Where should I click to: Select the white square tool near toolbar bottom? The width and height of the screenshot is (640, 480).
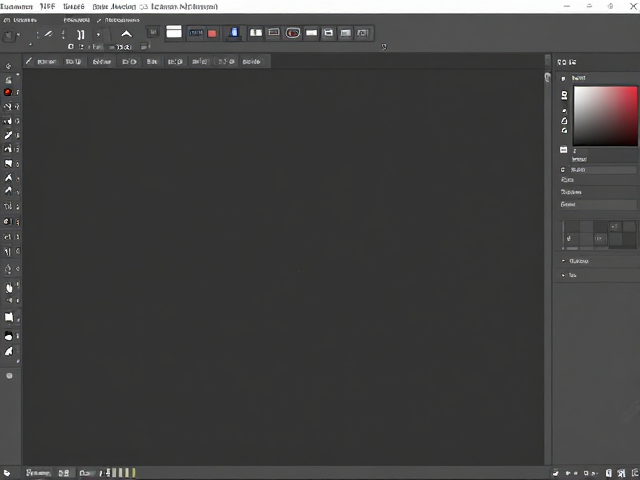pos(9,317)
